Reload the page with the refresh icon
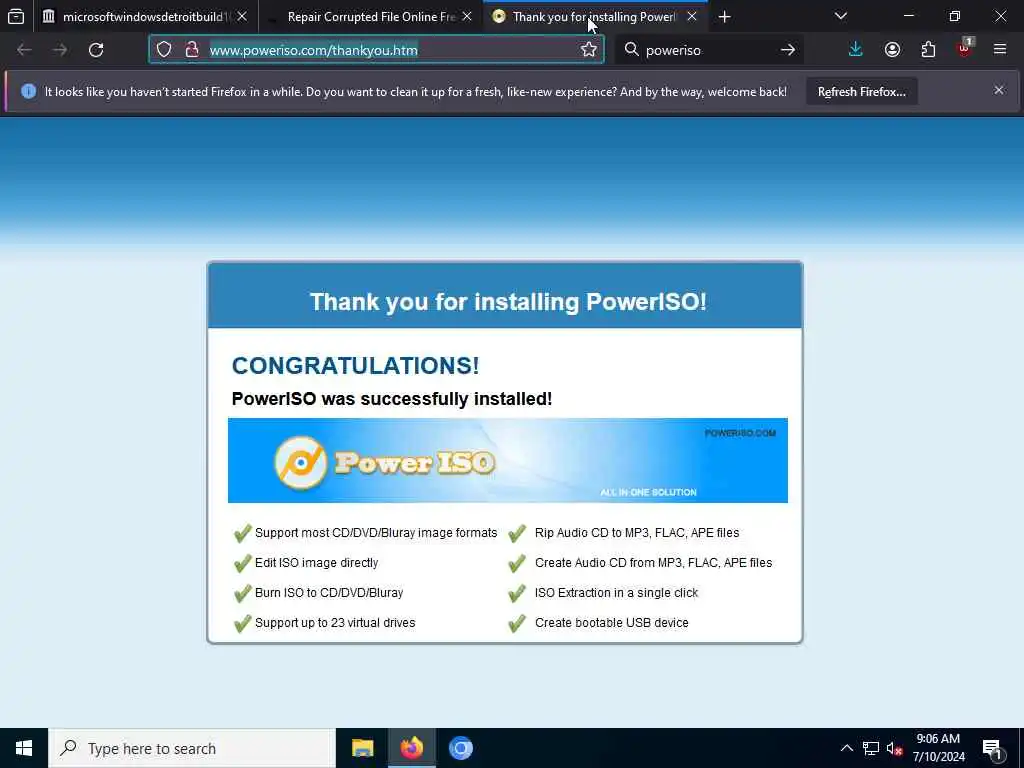 96,50
